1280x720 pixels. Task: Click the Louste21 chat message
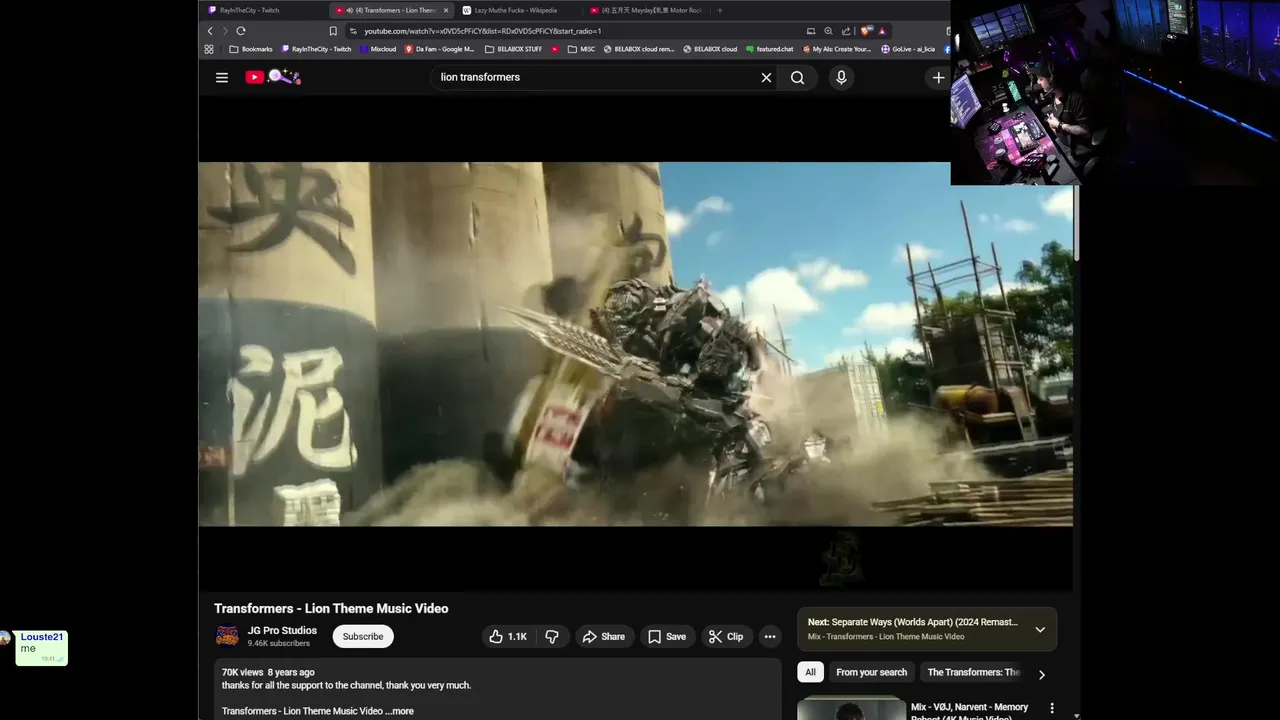[42, 648]
